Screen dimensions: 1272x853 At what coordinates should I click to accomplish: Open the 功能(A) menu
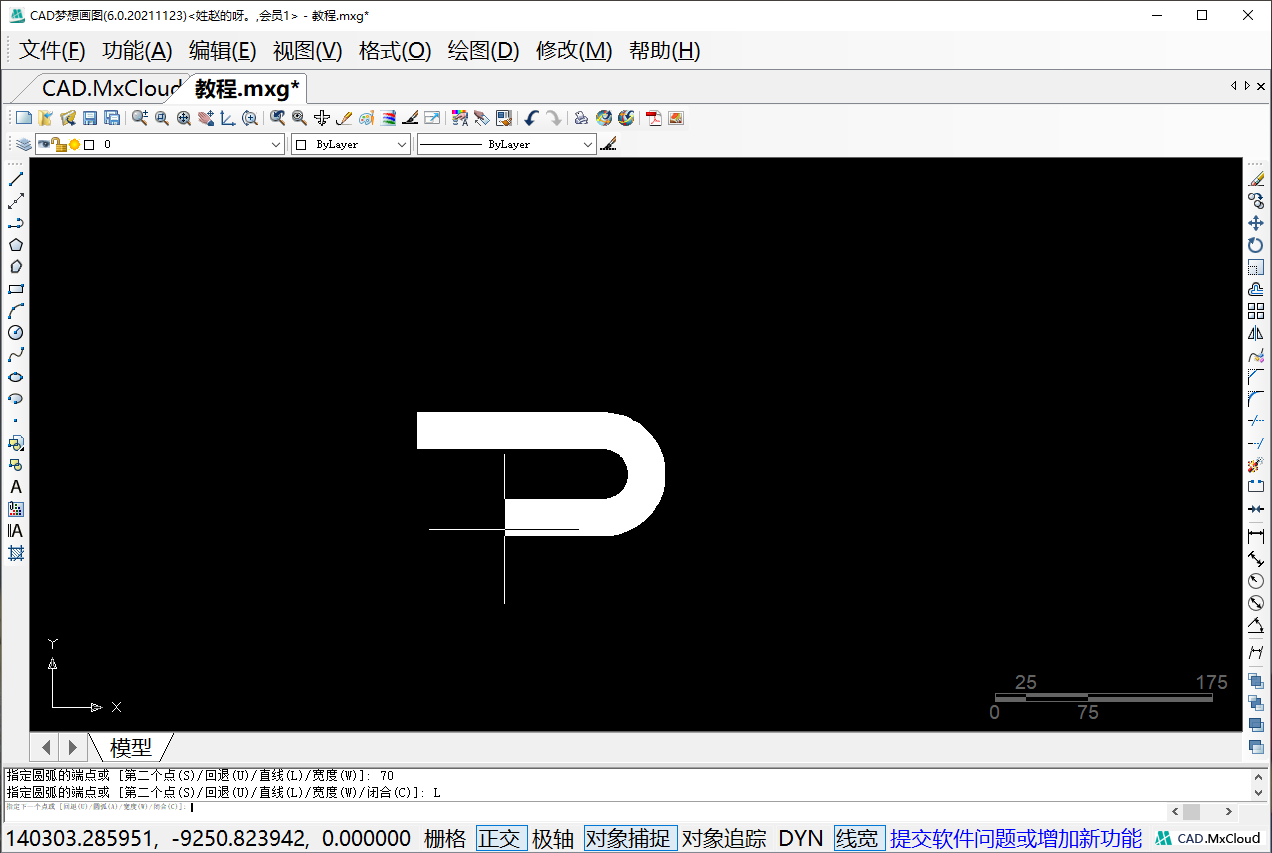tap(137, 51)
